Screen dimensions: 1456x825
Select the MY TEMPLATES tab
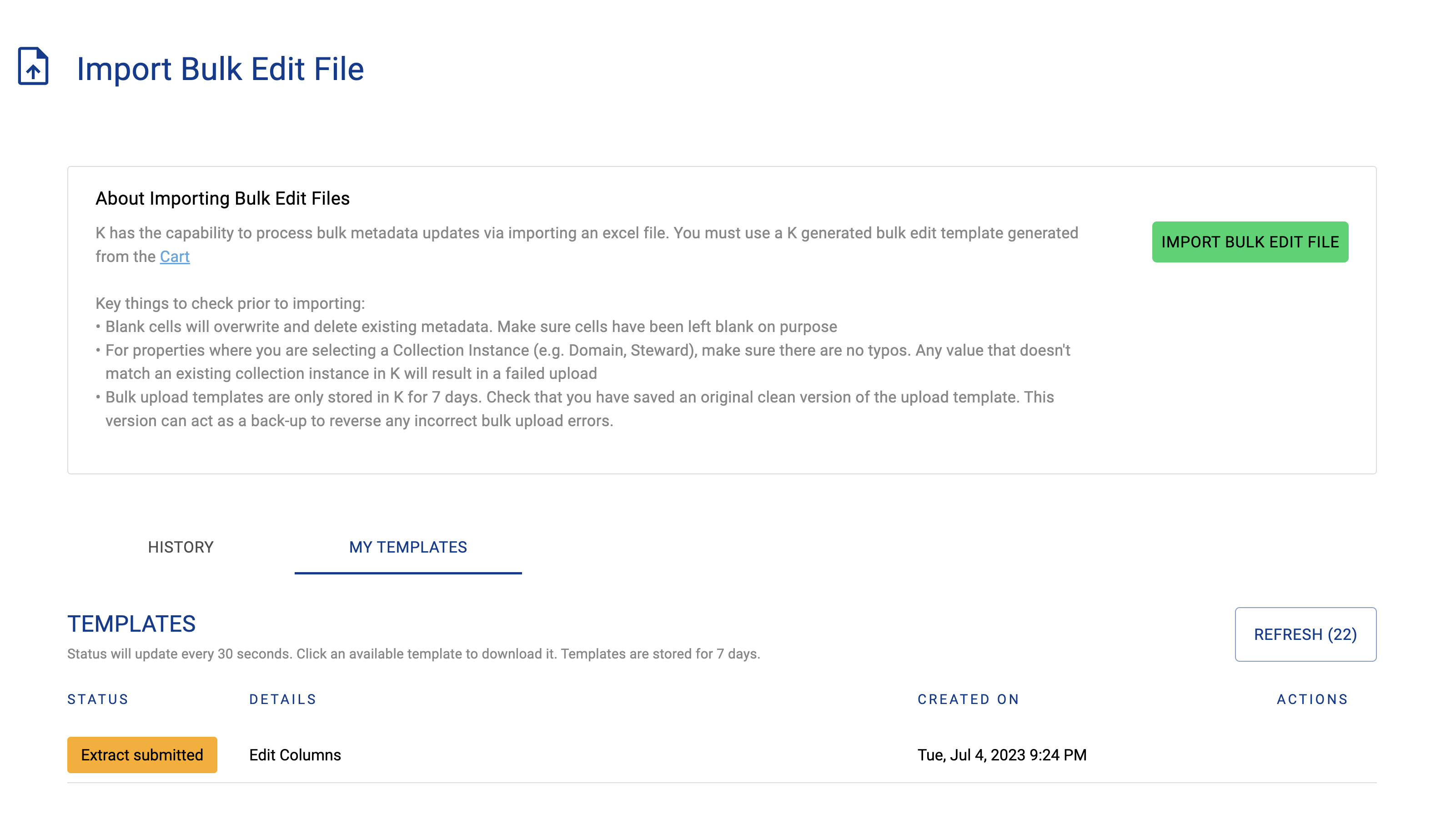point(408,548)
